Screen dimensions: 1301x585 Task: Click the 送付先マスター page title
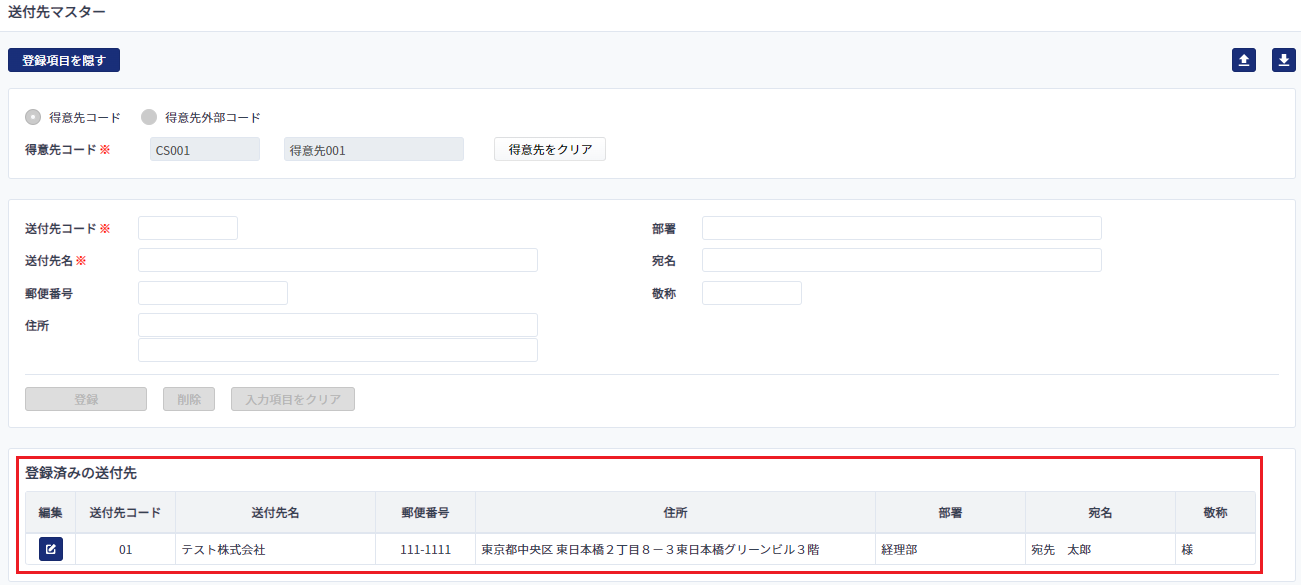[57, 12]
